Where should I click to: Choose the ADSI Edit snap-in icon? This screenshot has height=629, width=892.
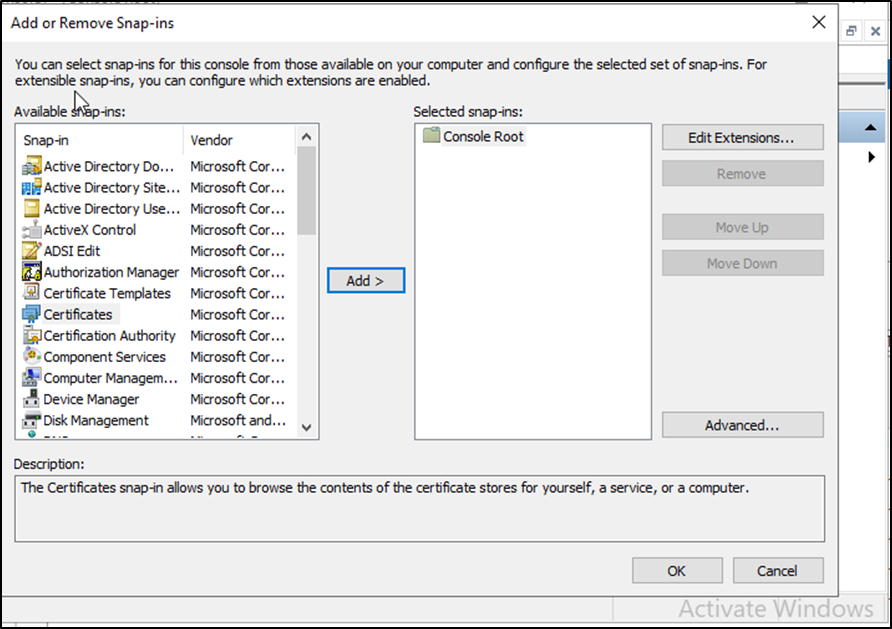tap(31, 251)
